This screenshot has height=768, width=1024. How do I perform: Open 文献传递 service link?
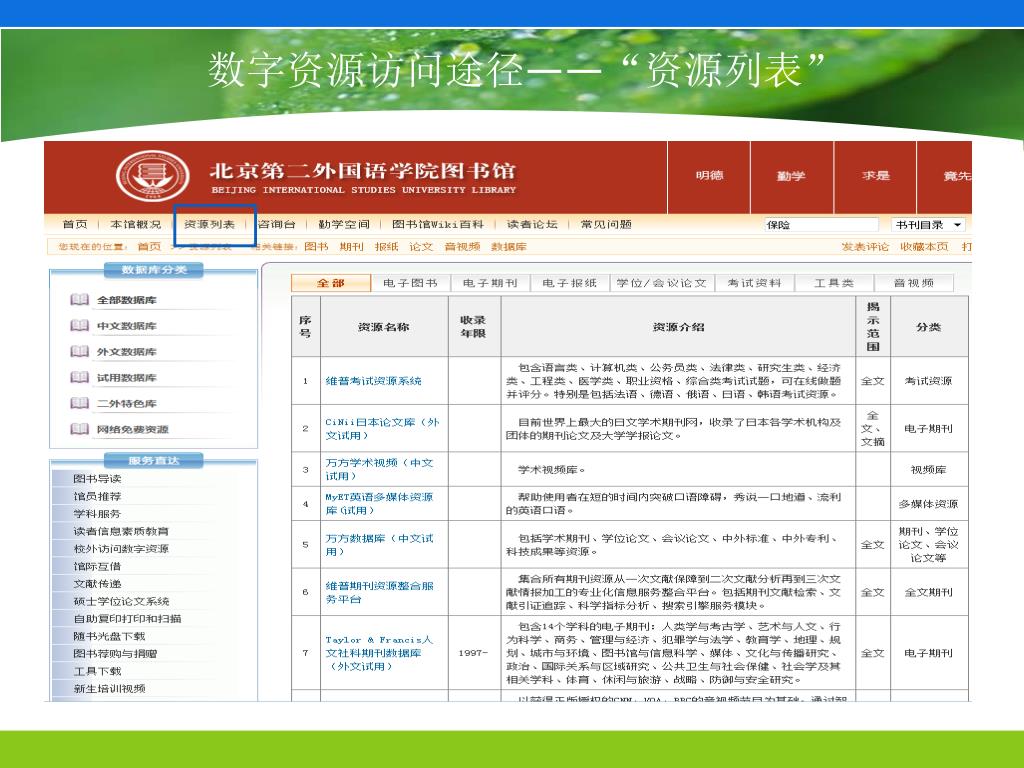(x=97, y=583)
